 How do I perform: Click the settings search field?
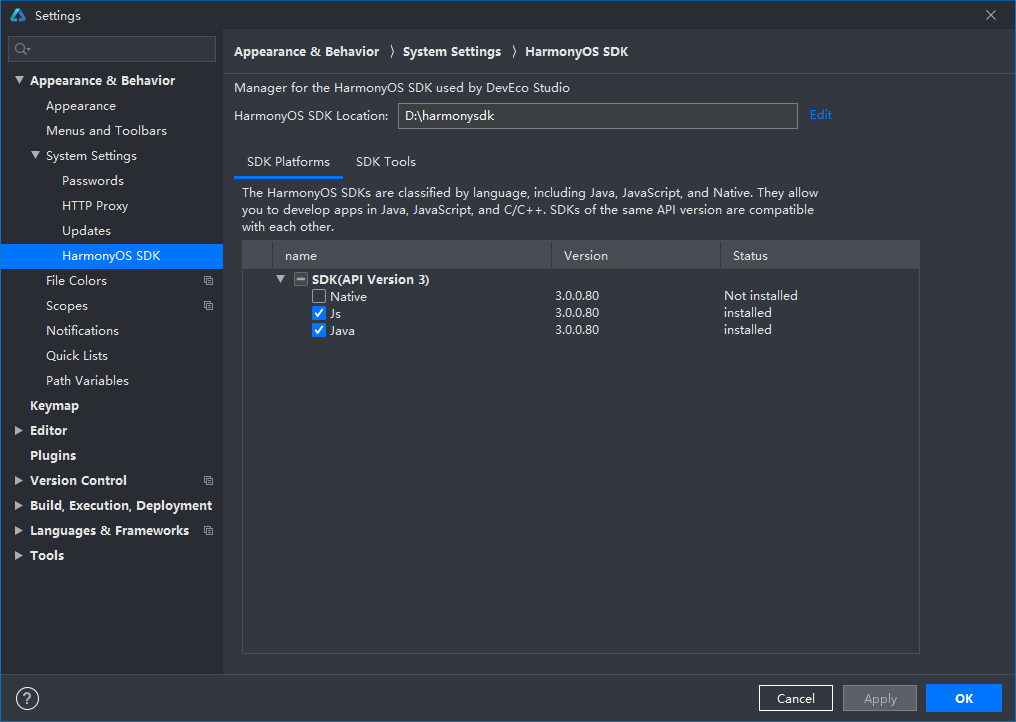click(111, 49)
